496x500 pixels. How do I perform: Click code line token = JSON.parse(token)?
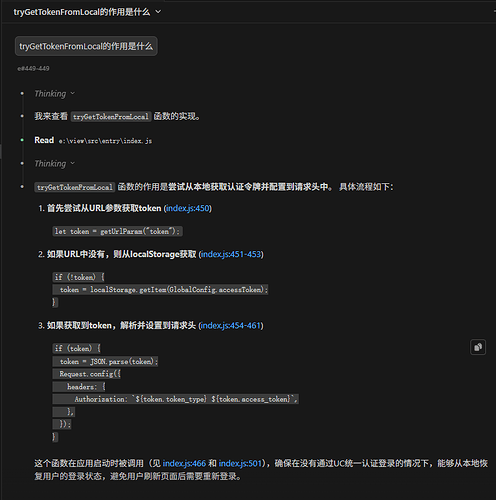click(x=105, y=361)
